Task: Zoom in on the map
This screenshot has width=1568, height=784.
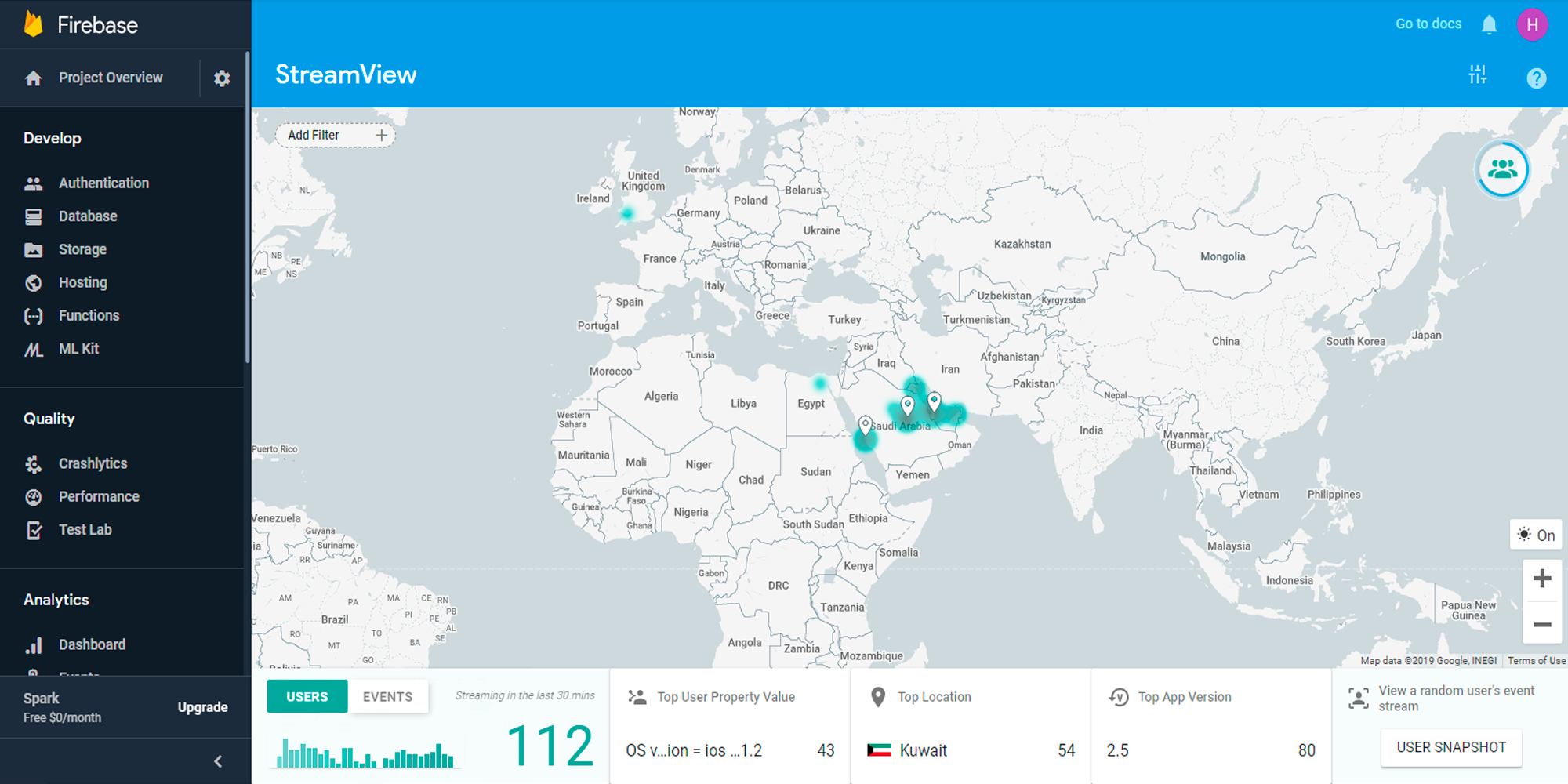Action: 1541,579
